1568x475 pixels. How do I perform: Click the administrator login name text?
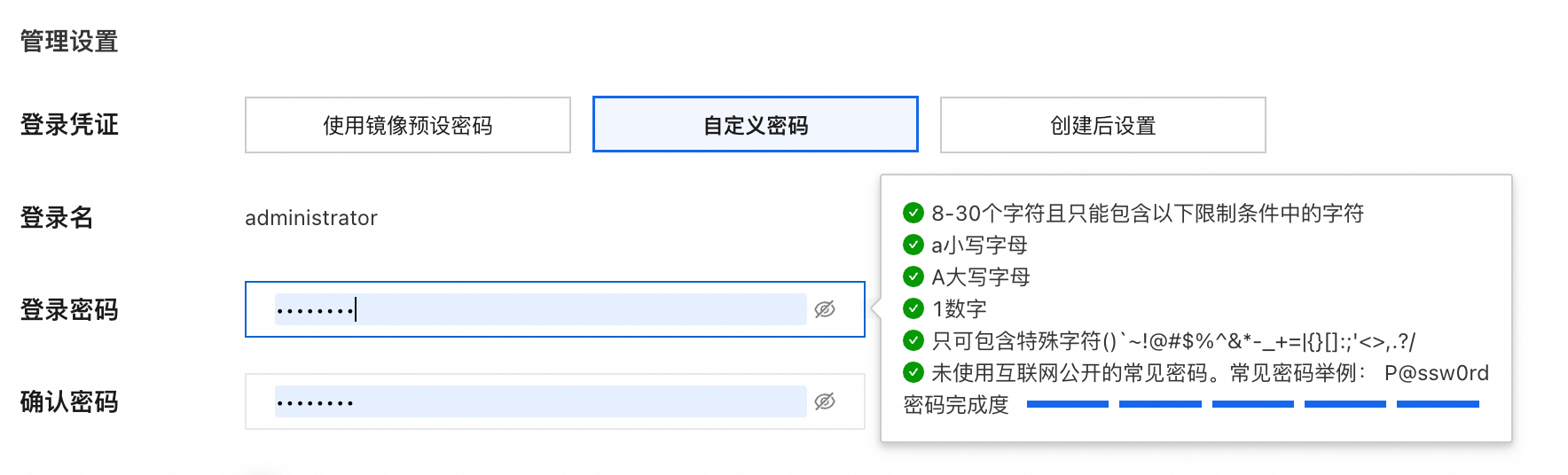pyautogui.click(x=311, y=218)
